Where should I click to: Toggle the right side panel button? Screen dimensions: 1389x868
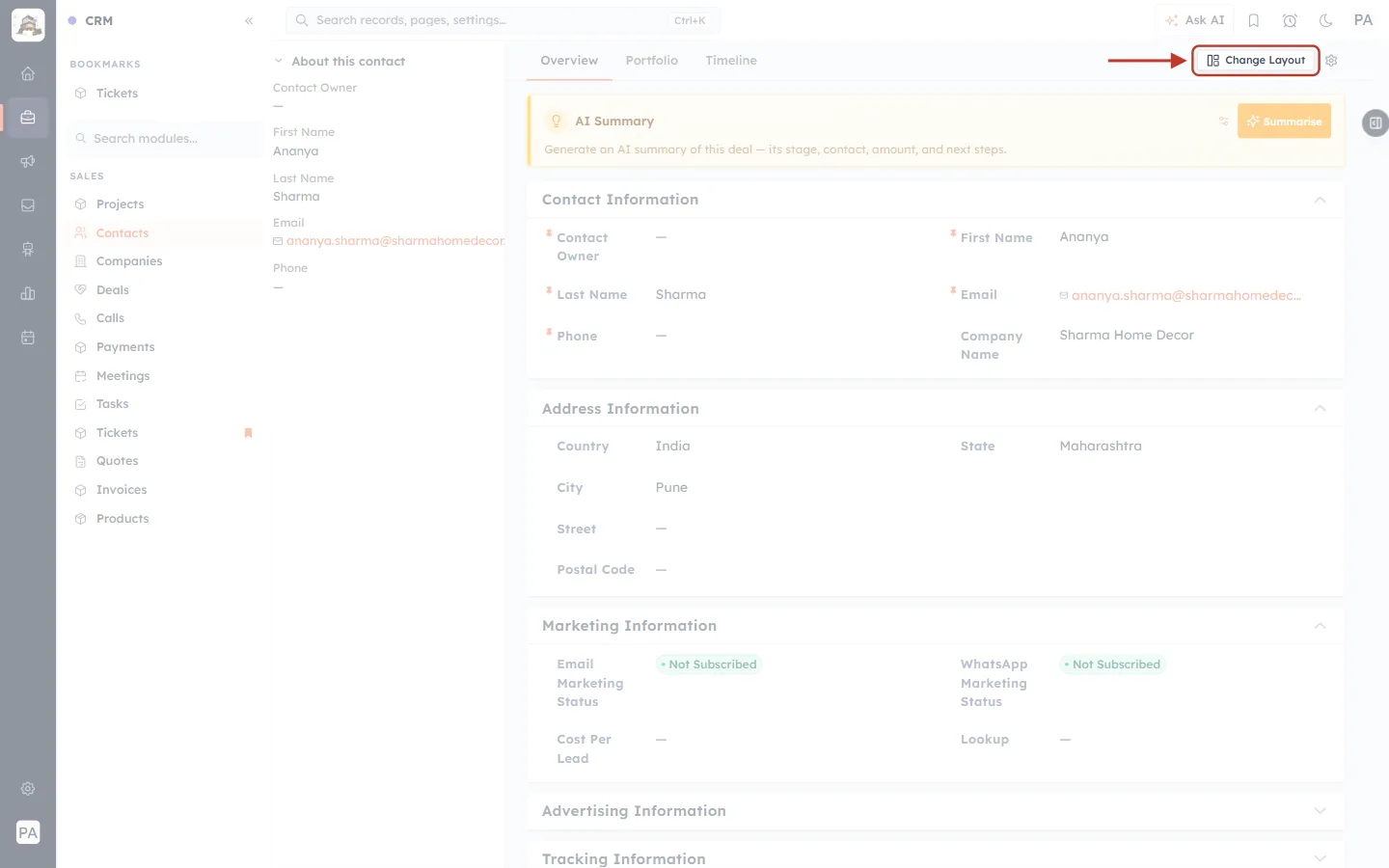pyautogui.click(x=1375, y=122)
